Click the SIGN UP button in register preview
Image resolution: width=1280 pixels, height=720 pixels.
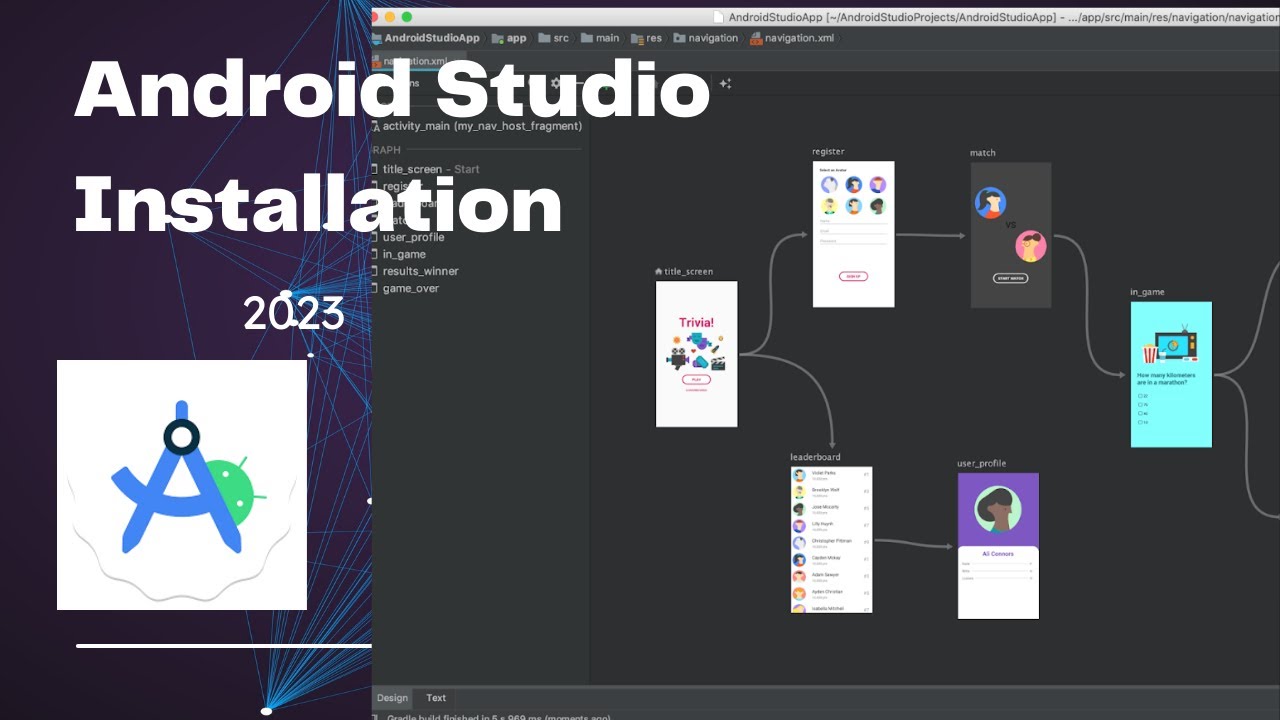click(853, 276)
